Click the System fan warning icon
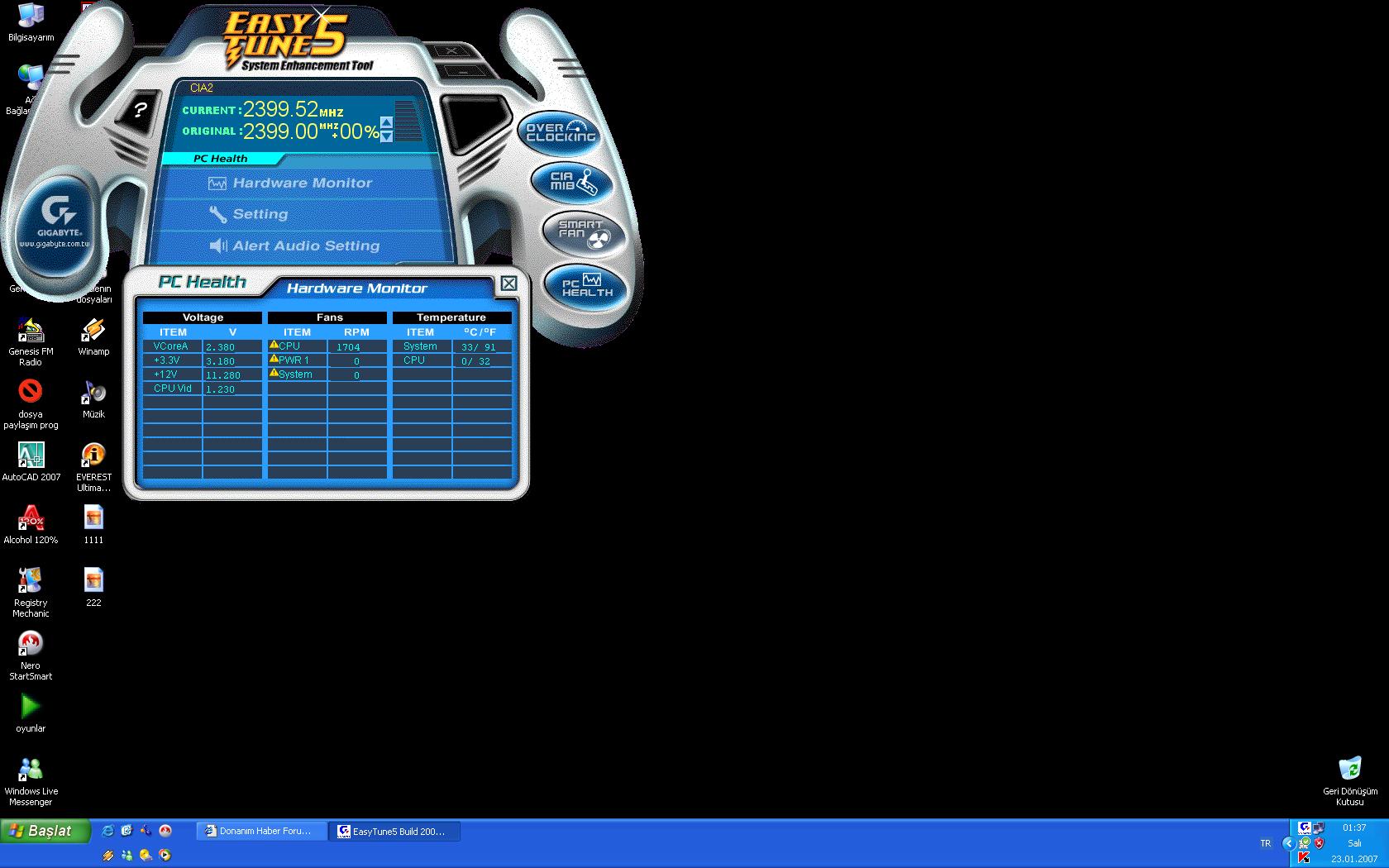The width and height of the screenshot is (1389, 868). (274, 374)
